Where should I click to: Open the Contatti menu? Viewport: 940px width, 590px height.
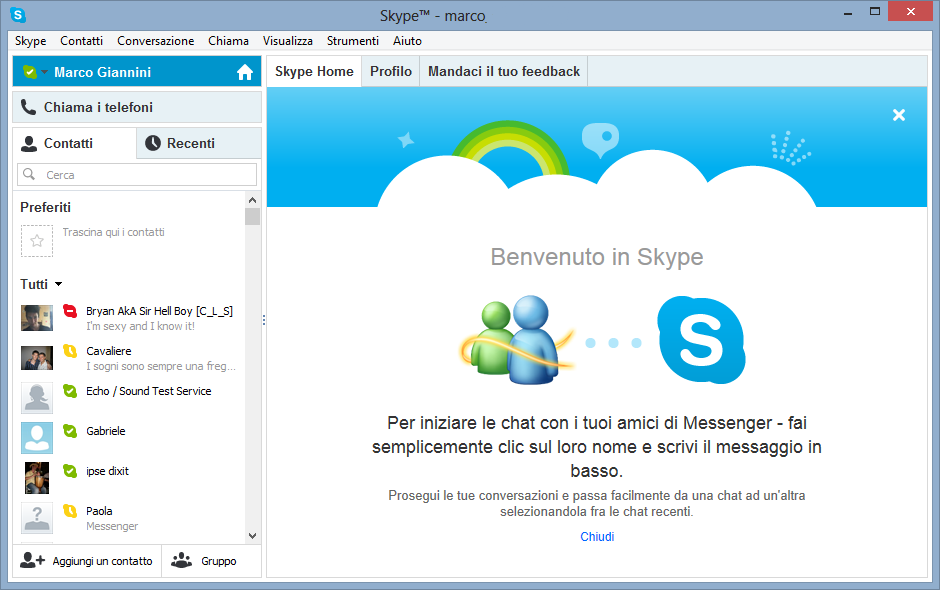[x=82, y=41]
